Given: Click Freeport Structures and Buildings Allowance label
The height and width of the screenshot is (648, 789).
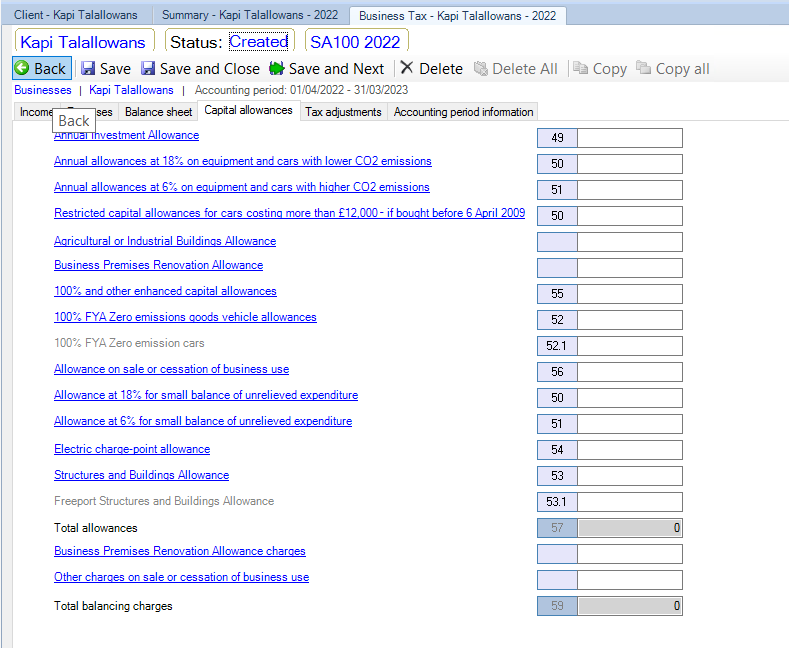Looking at the screenshot, I should [x=164, y=501].
